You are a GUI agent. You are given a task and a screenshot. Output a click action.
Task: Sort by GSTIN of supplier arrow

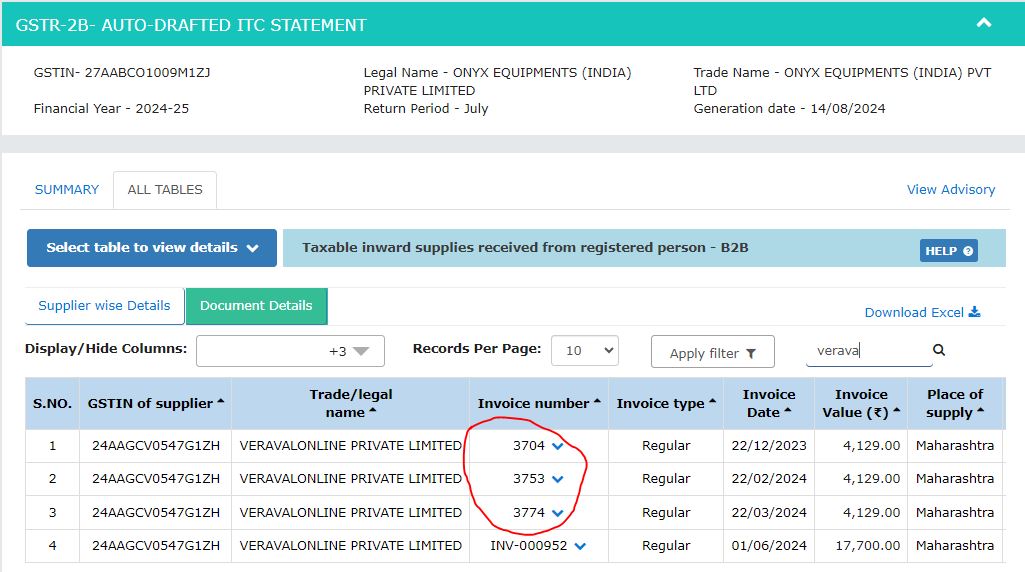[220, 401]
